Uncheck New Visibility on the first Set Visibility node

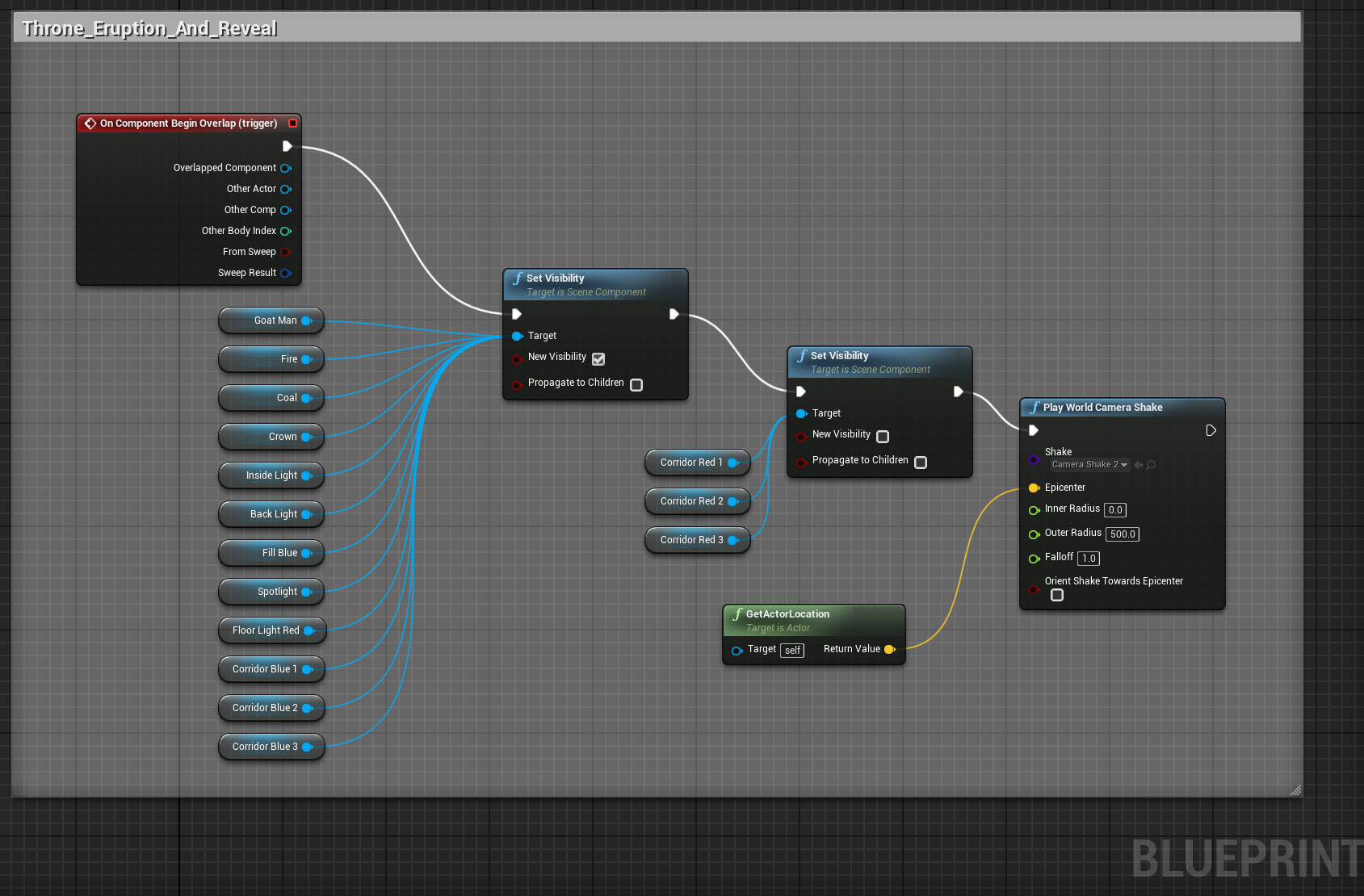[598, 358]
